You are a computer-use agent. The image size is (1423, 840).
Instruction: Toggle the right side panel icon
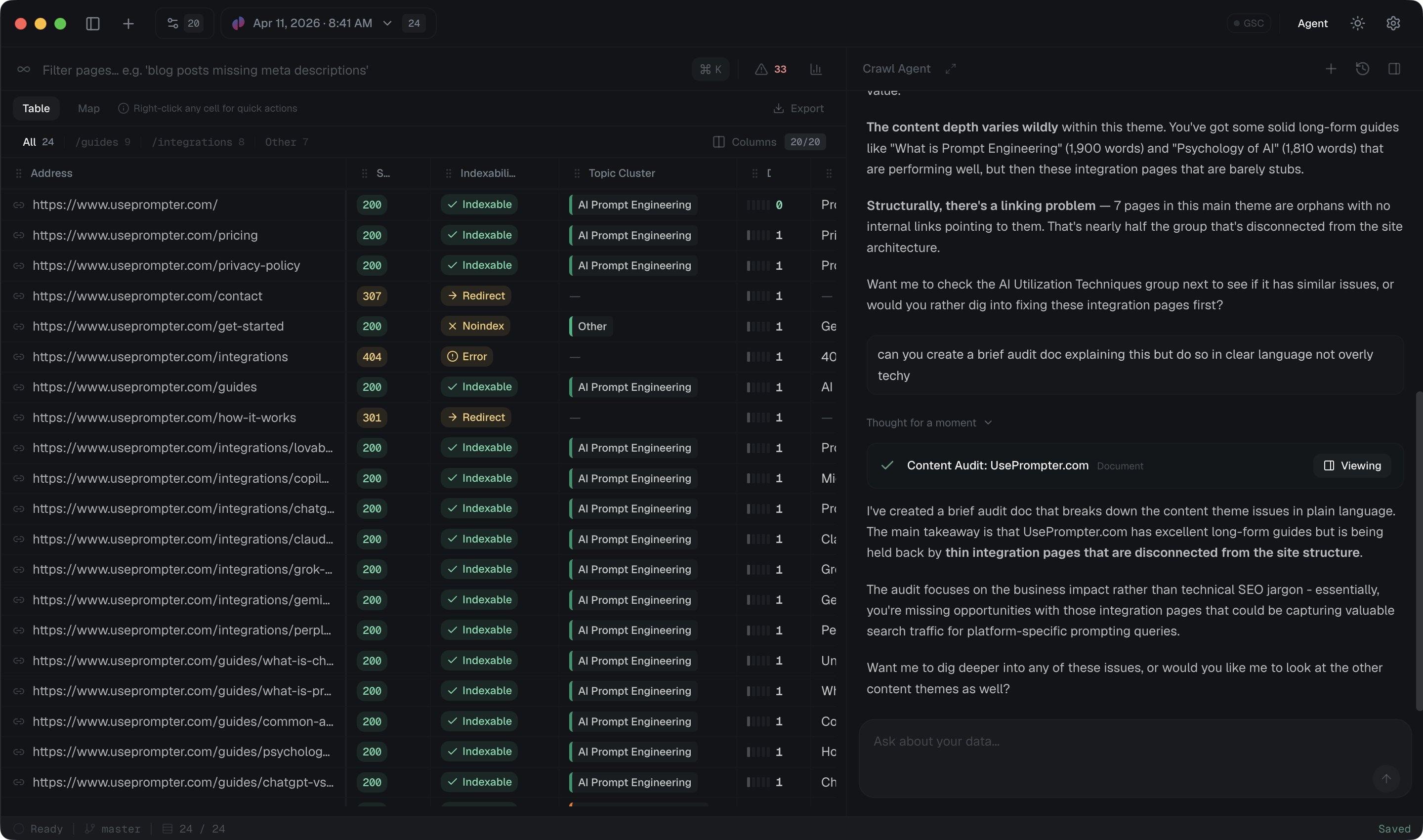[x=1394, y=69]
